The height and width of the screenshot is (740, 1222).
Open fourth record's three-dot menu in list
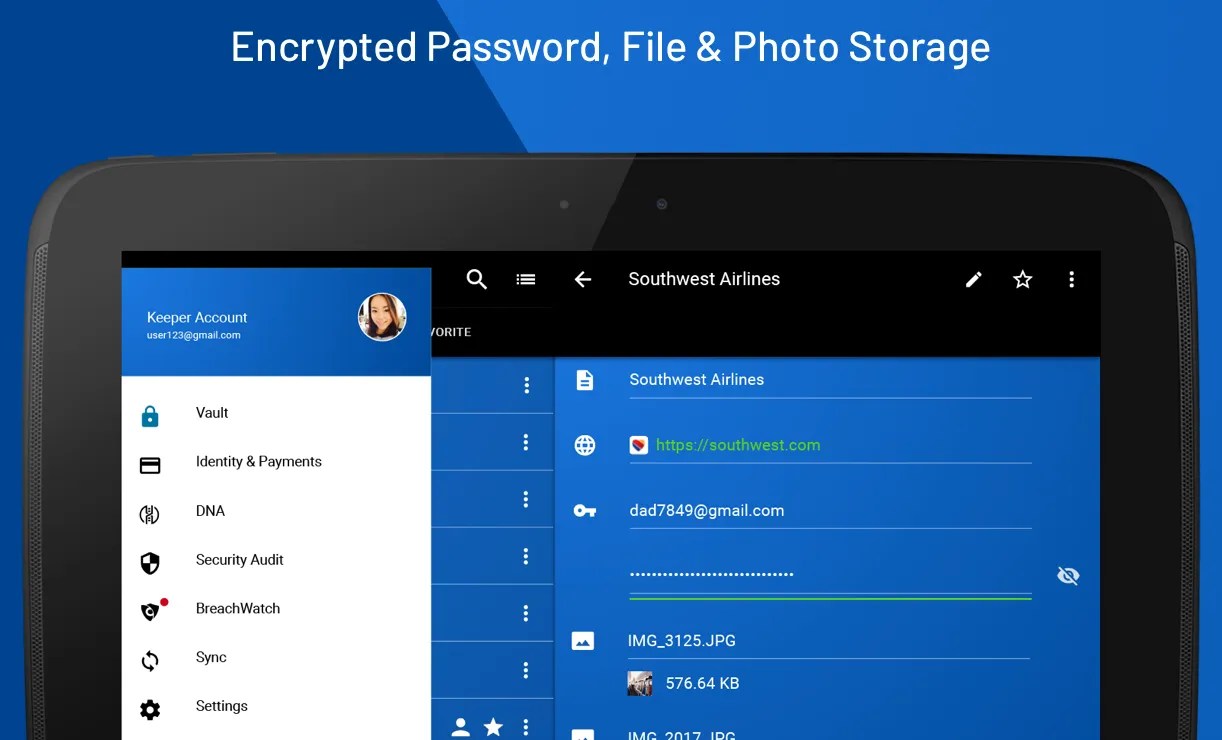click(526, 556)
